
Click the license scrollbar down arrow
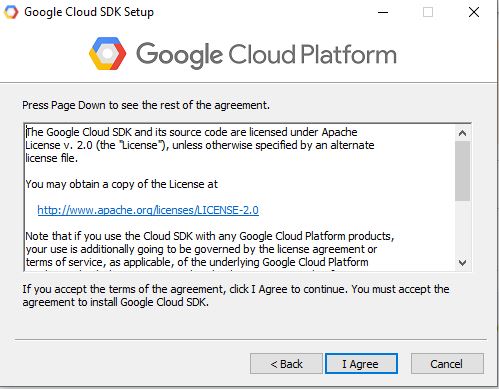(x=462, y=262)
